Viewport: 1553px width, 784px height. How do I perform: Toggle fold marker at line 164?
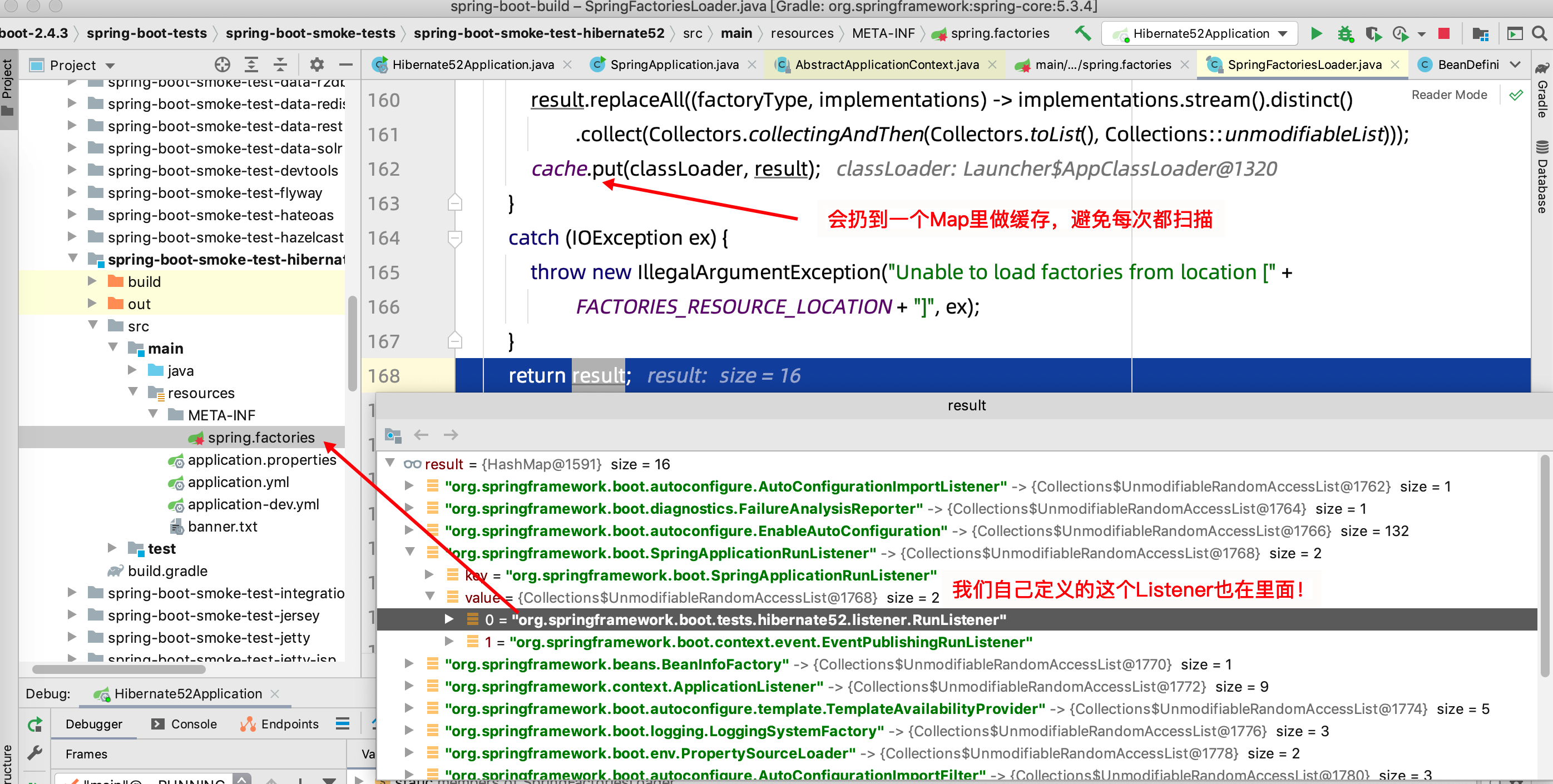pos(455,238)
